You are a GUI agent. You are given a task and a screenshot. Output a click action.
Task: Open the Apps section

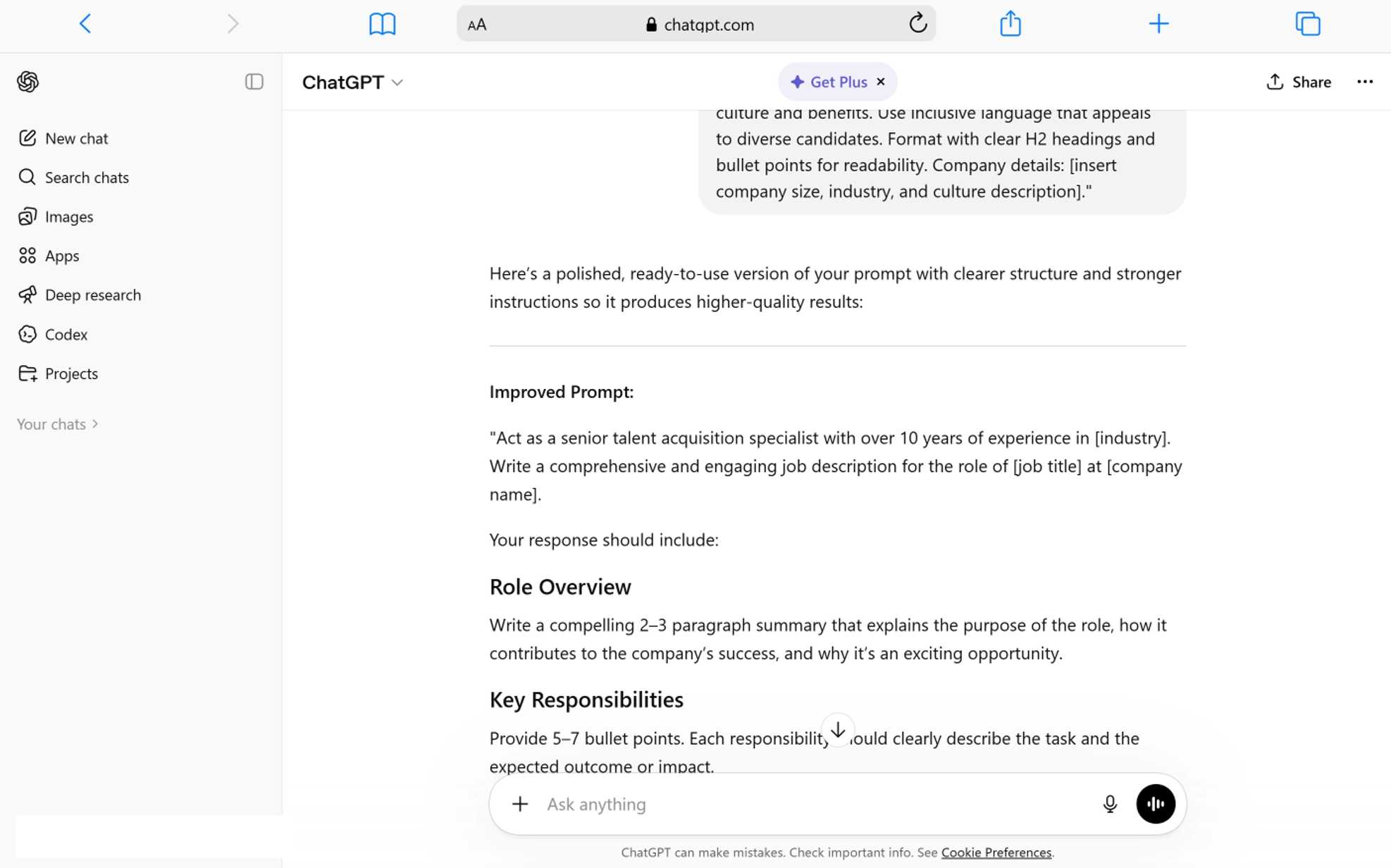(x=49, y=256)
